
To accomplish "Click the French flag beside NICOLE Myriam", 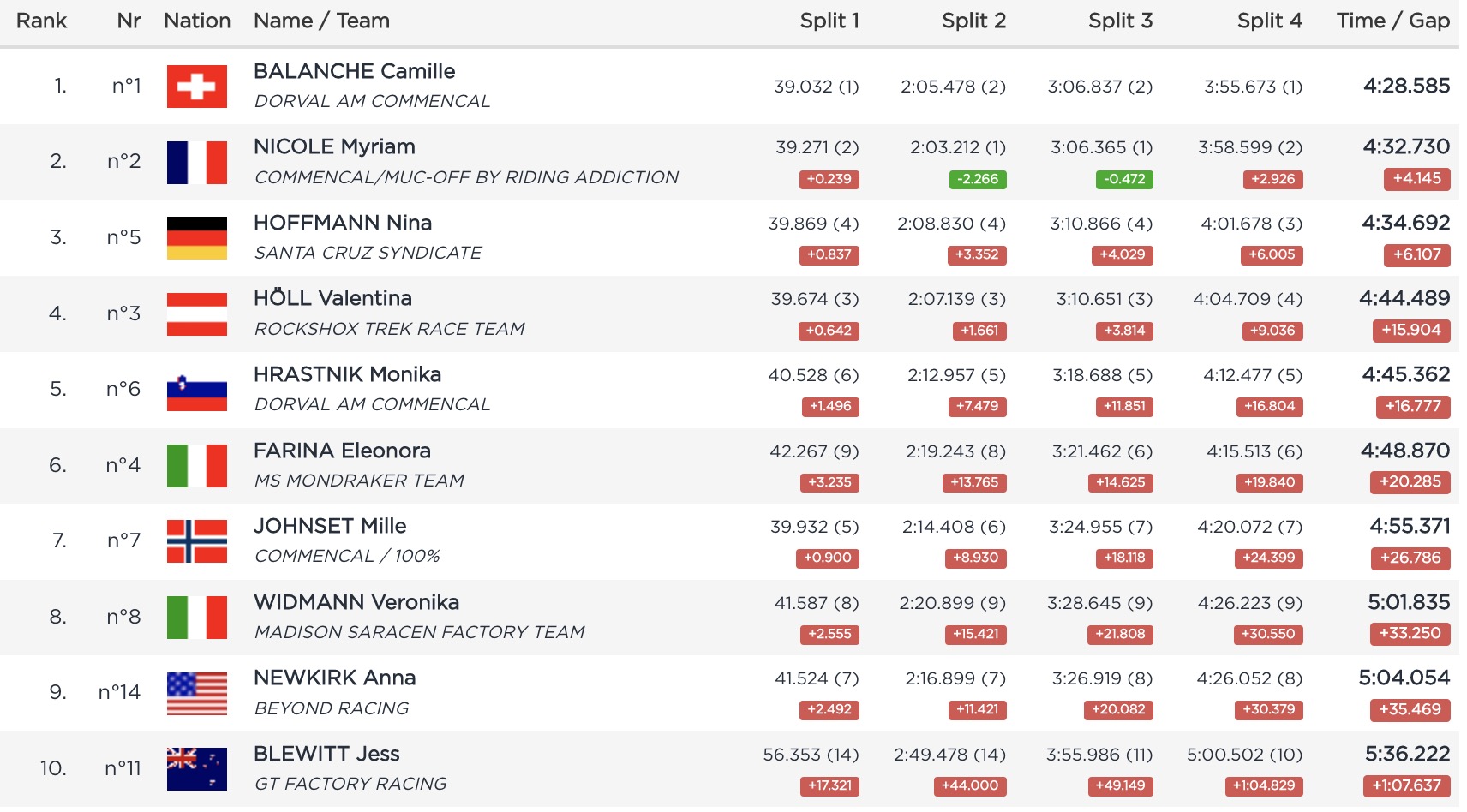I will (x=197, y=163).
